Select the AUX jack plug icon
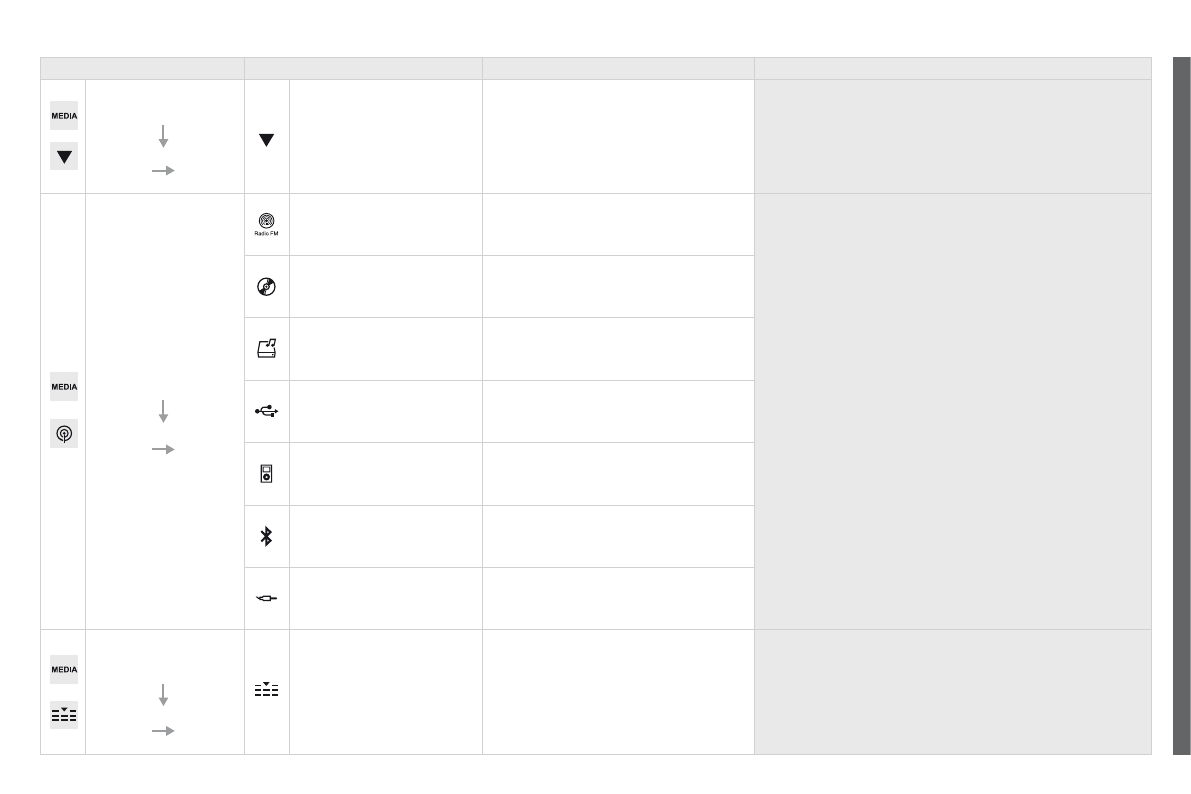 coord(266,598)
